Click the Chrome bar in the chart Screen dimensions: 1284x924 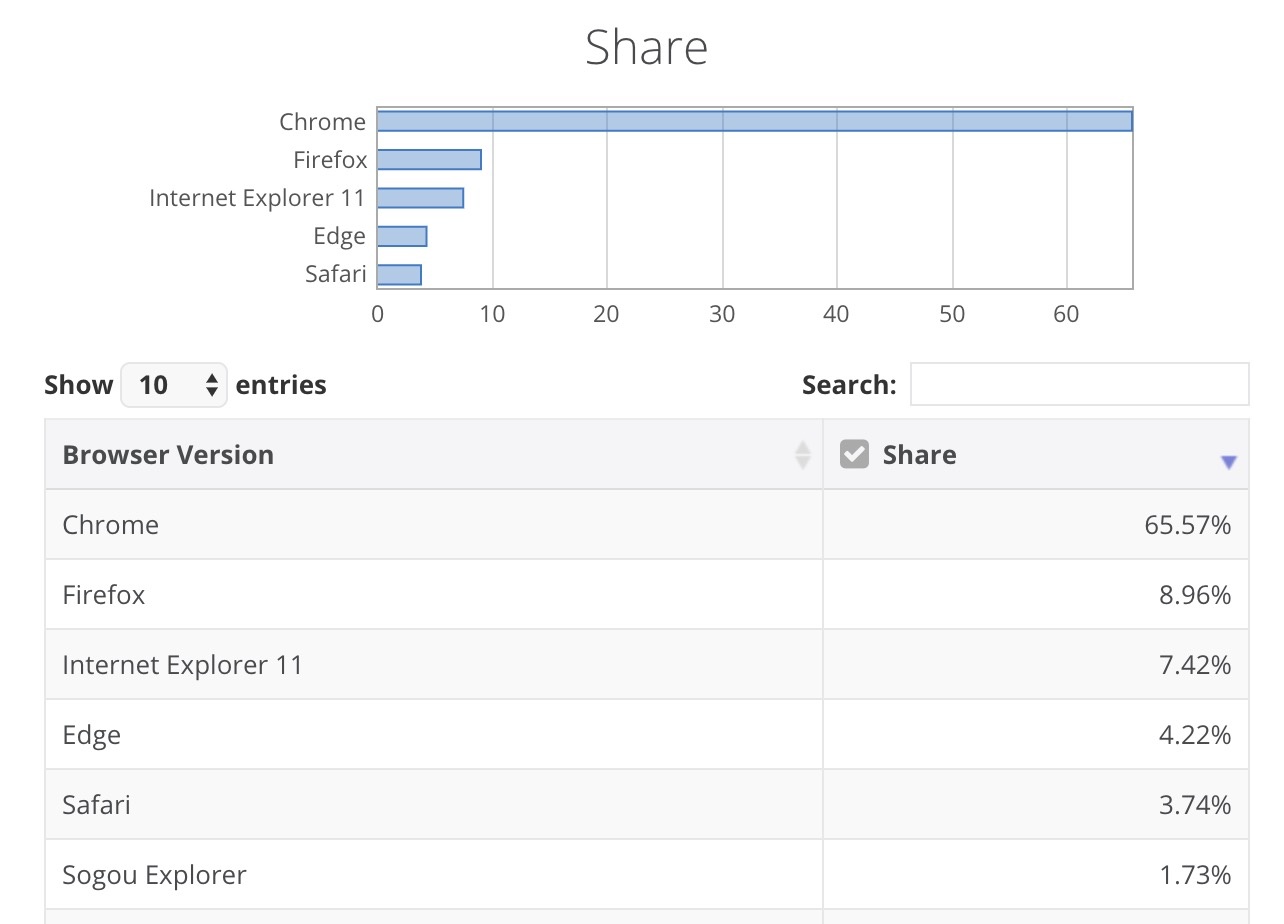pyautogui.click(x=754, y=121)
